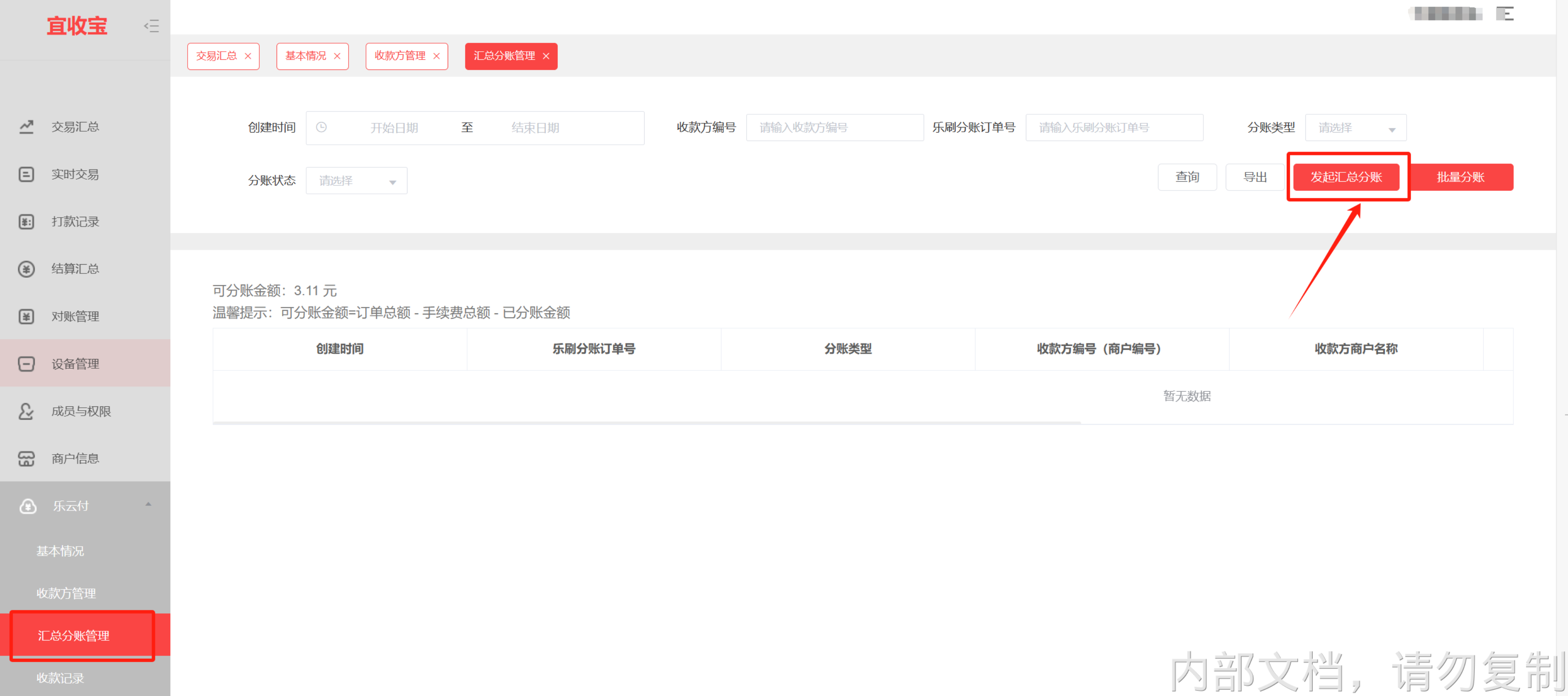Click the table horizontal scrollbar
The image size is (1568, 696).
coord(647,422)
